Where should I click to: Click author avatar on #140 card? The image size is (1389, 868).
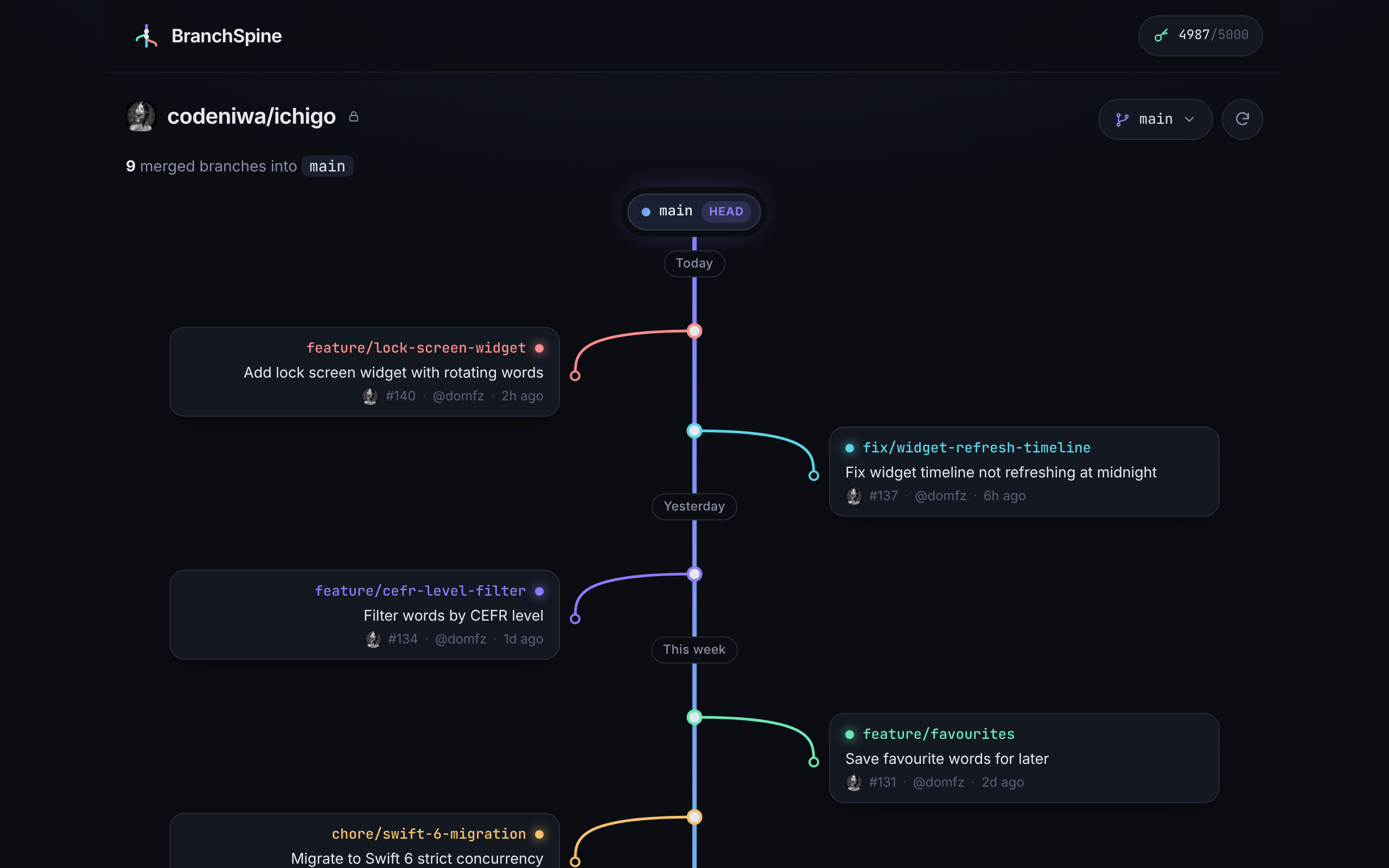tap(370, 396)
